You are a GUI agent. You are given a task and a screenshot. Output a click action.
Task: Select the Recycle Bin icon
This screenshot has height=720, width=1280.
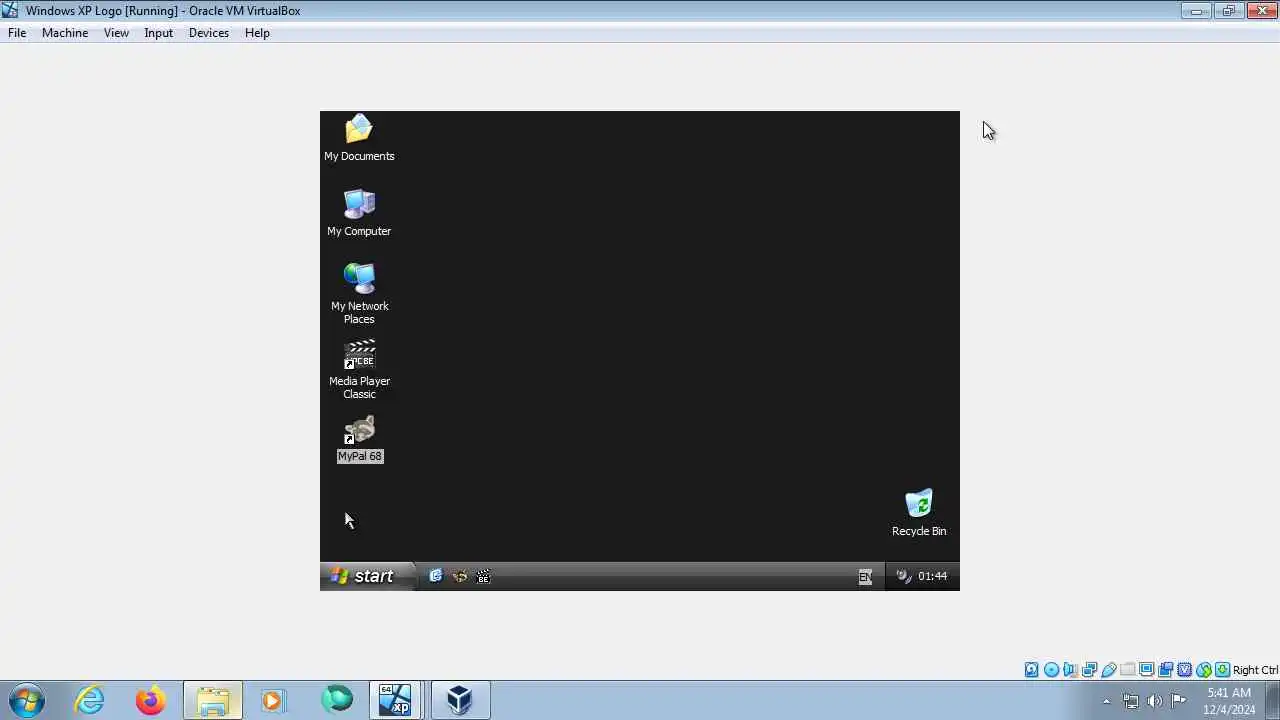click(x=919, y=513)
